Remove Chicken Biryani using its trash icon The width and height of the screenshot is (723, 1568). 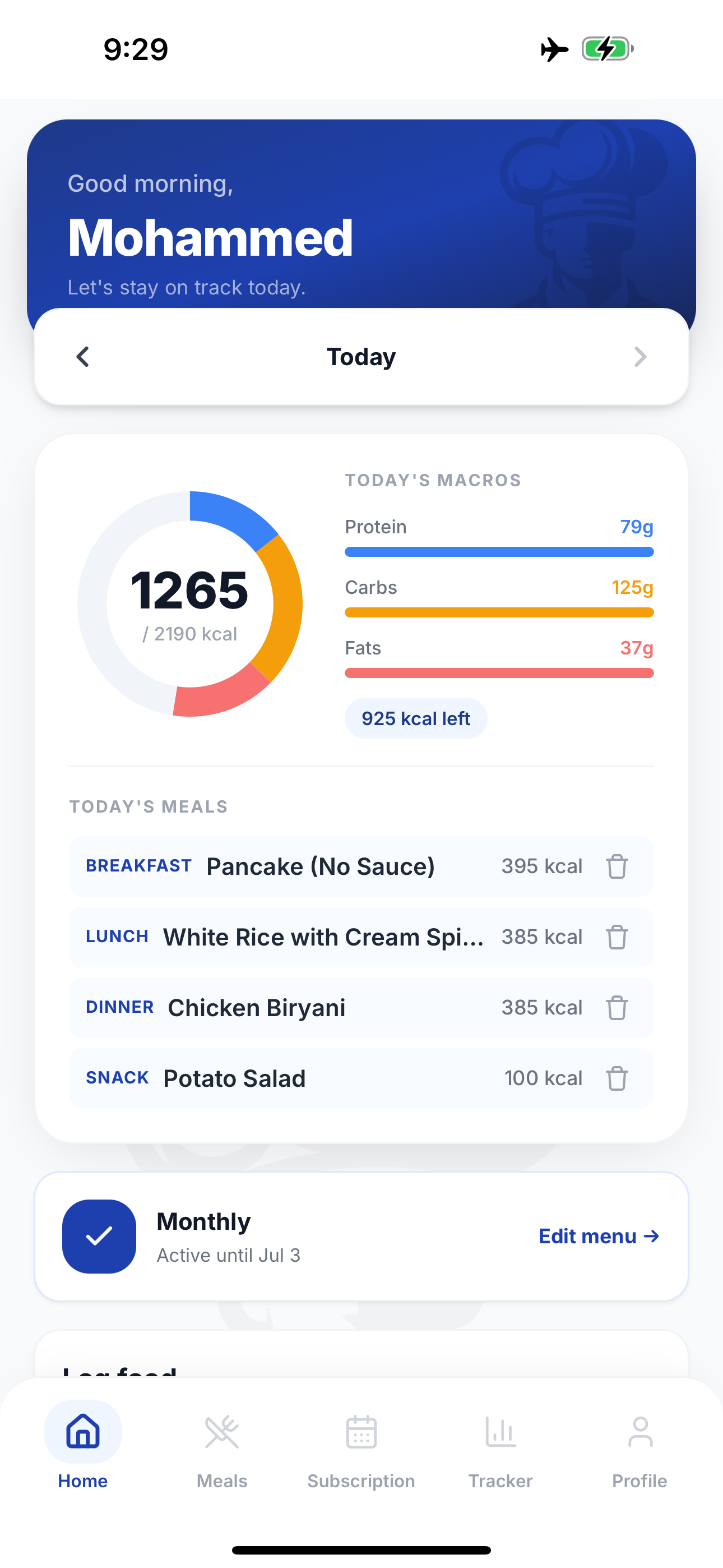(x=617, y=1007)
